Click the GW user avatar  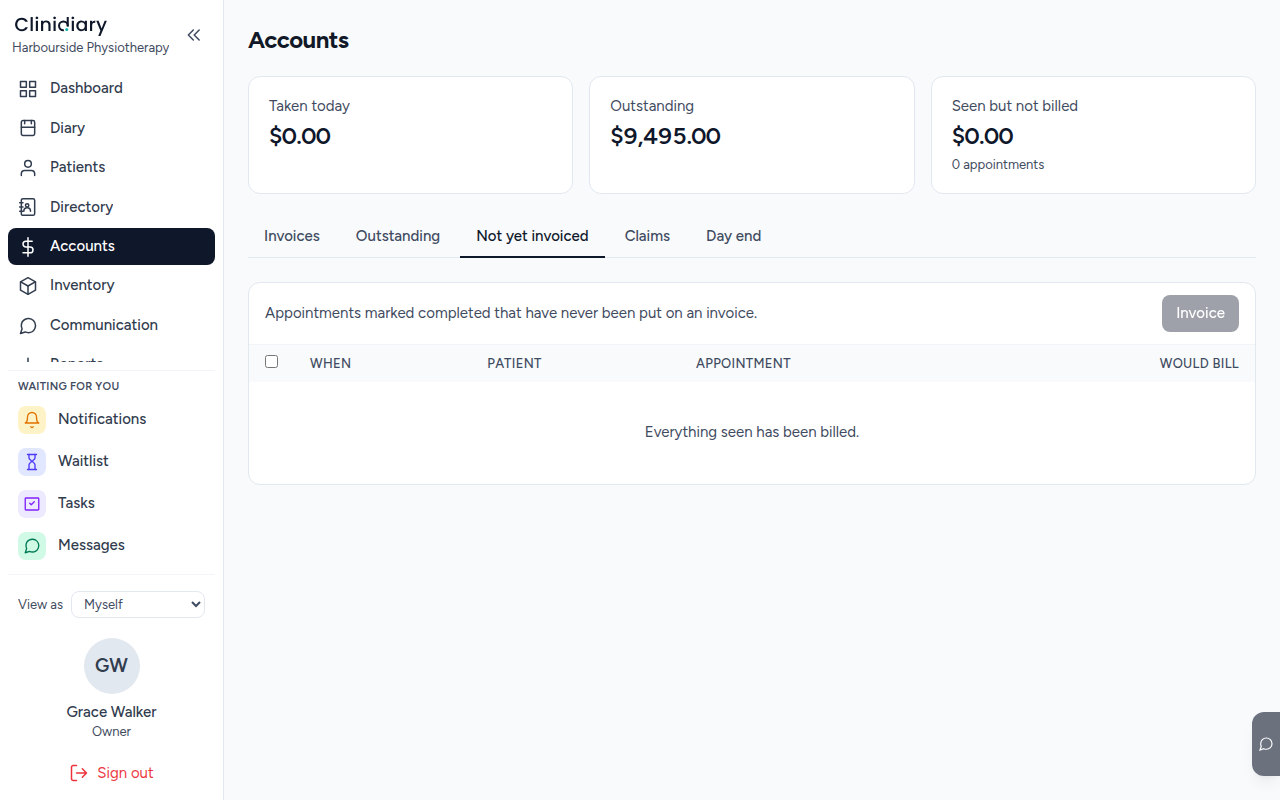click(112, 666)
